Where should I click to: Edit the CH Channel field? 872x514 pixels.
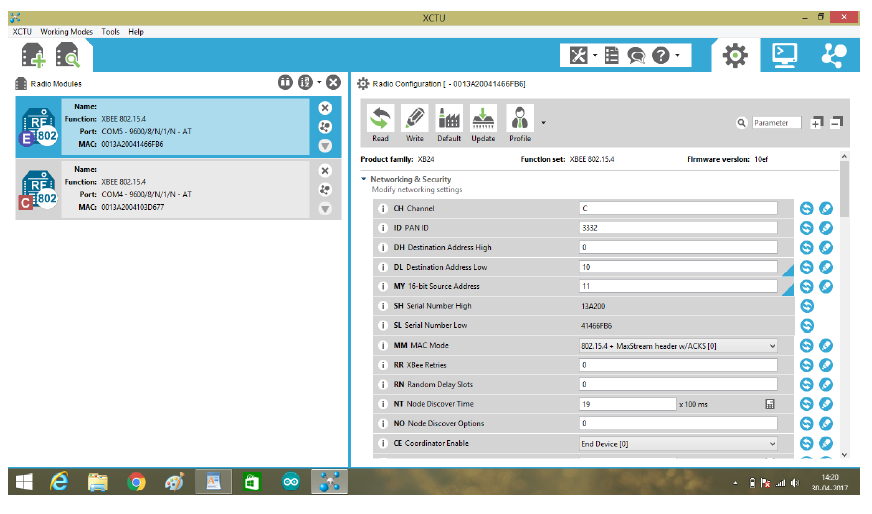(678, 208)
